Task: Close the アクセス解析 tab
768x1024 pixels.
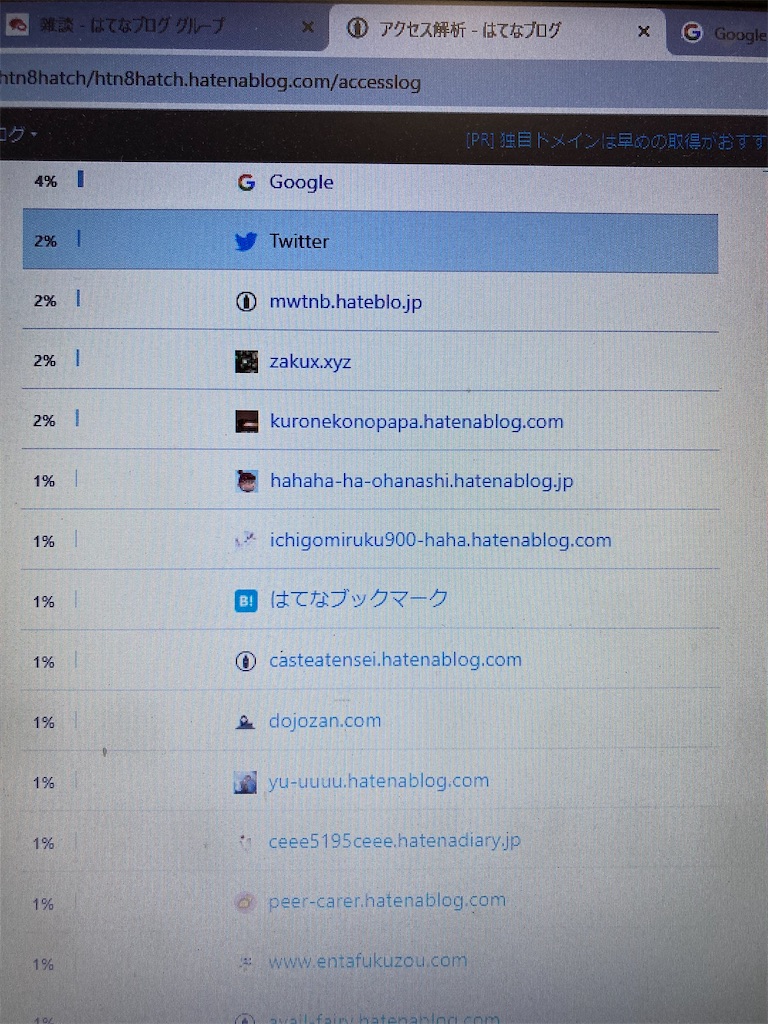Action: point(643,31)
